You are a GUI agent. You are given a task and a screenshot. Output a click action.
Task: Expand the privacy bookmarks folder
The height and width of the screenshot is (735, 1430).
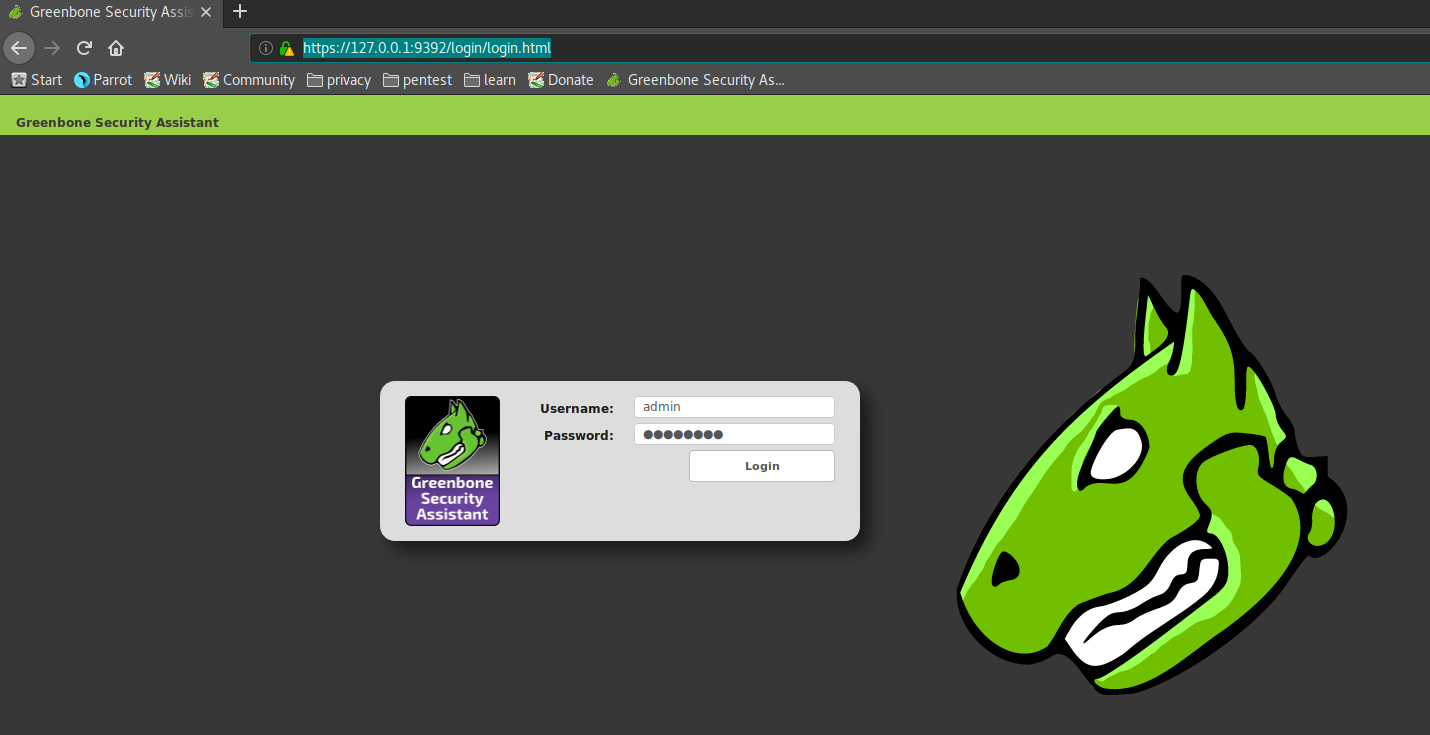pyautogui.click(x=339, y=80)
